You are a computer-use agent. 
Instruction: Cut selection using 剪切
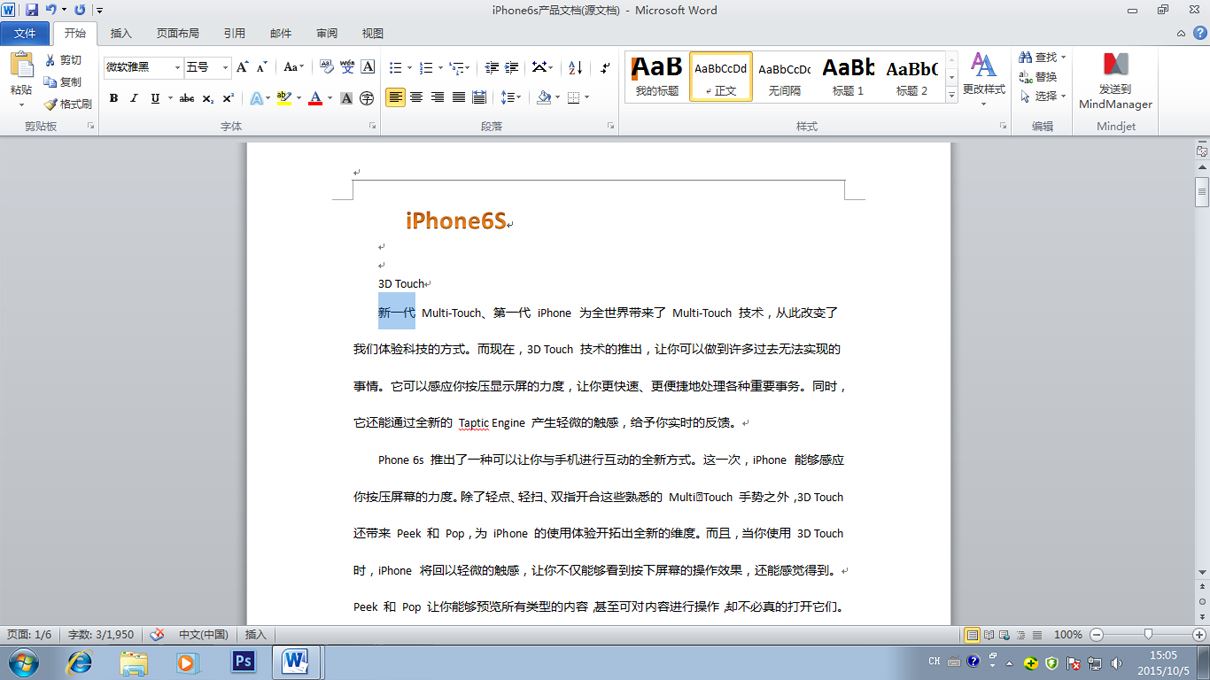point(62,60)
